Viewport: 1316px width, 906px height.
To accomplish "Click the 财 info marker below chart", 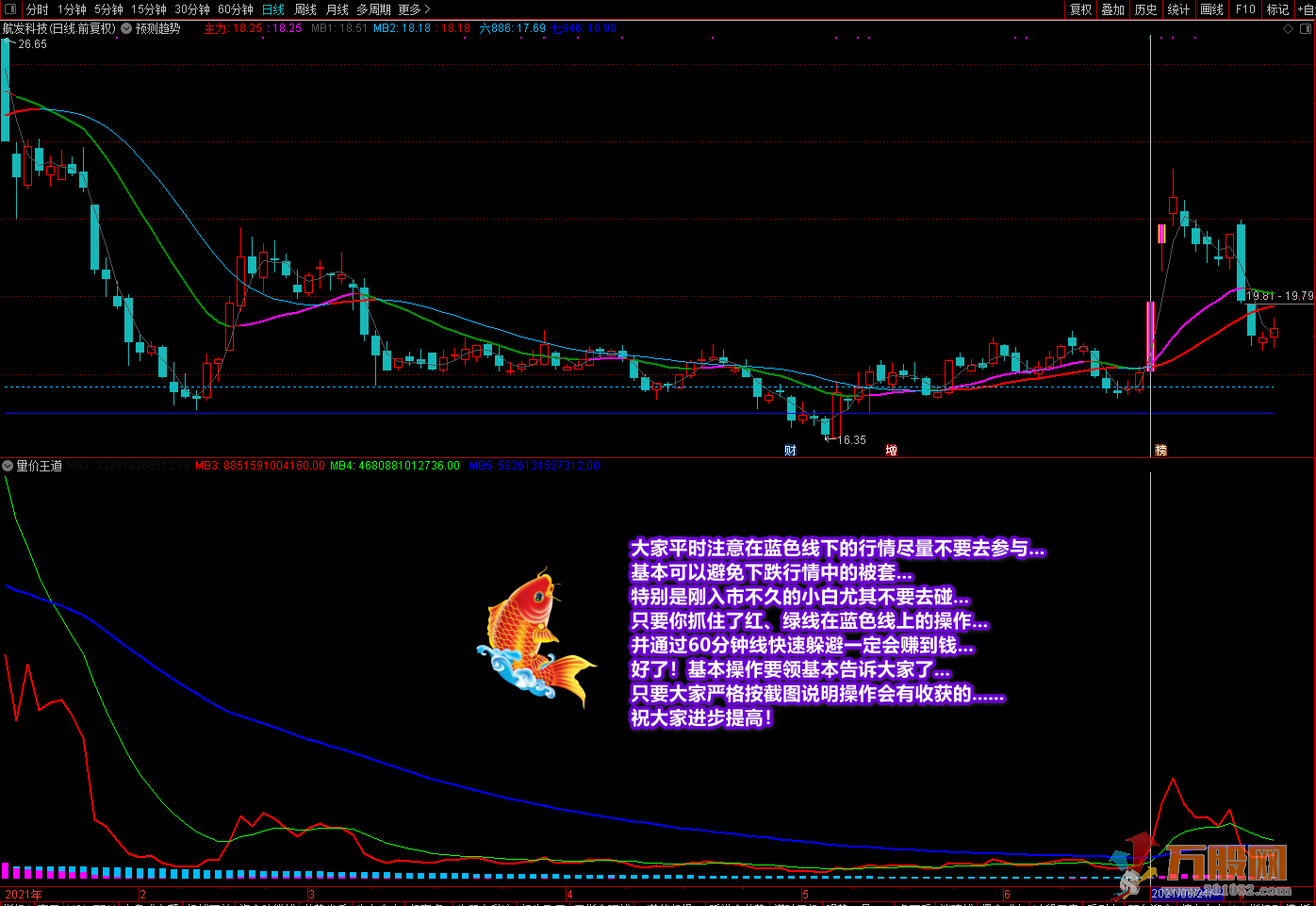I will (x=790, y=451).
